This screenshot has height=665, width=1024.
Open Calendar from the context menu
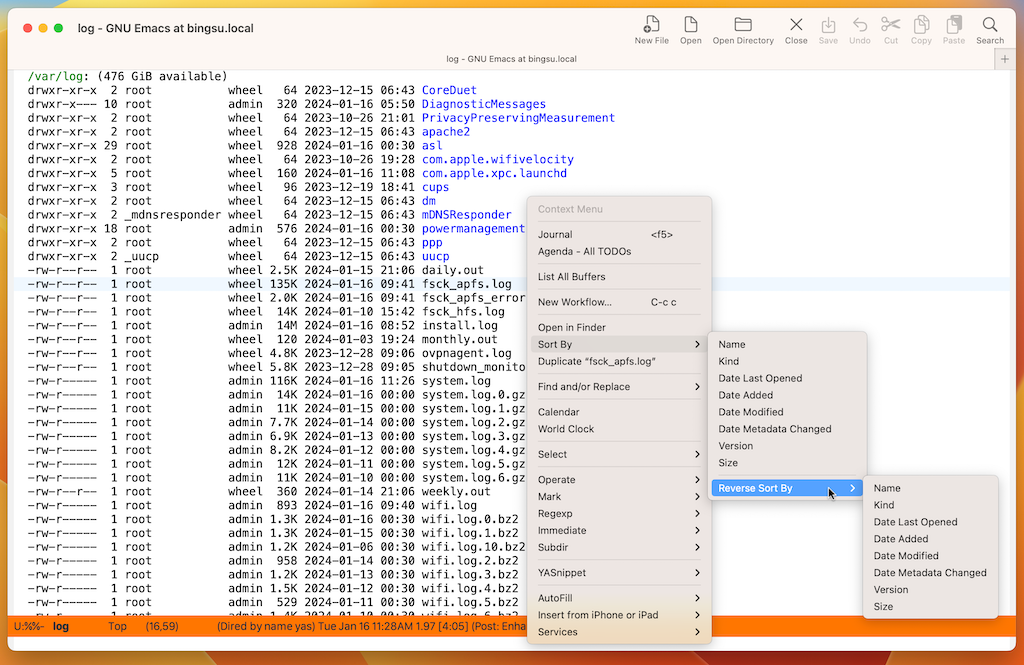click(x=618, y=412)
